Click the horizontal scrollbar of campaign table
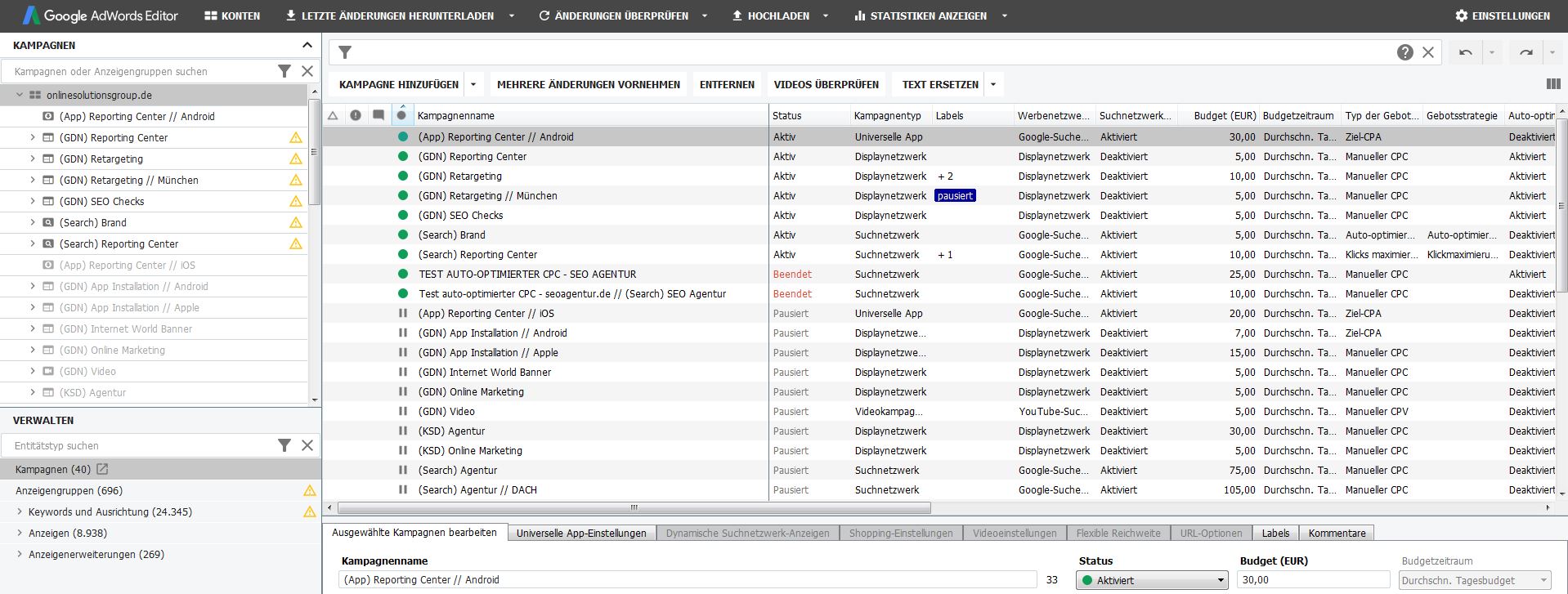This screenshot has width=1568, height=594. (634, 507)
